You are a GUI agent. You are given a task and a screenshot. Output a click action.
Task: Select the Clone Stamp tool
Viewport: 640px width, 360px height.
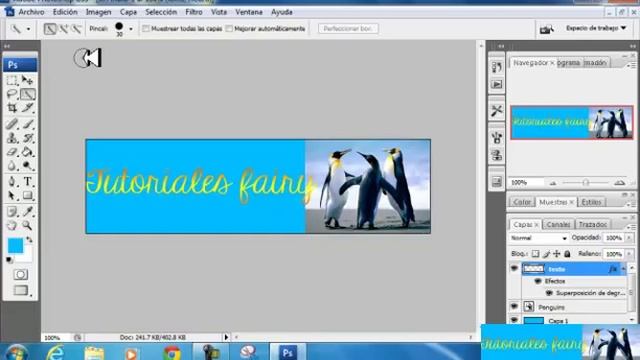click(12, 138)
